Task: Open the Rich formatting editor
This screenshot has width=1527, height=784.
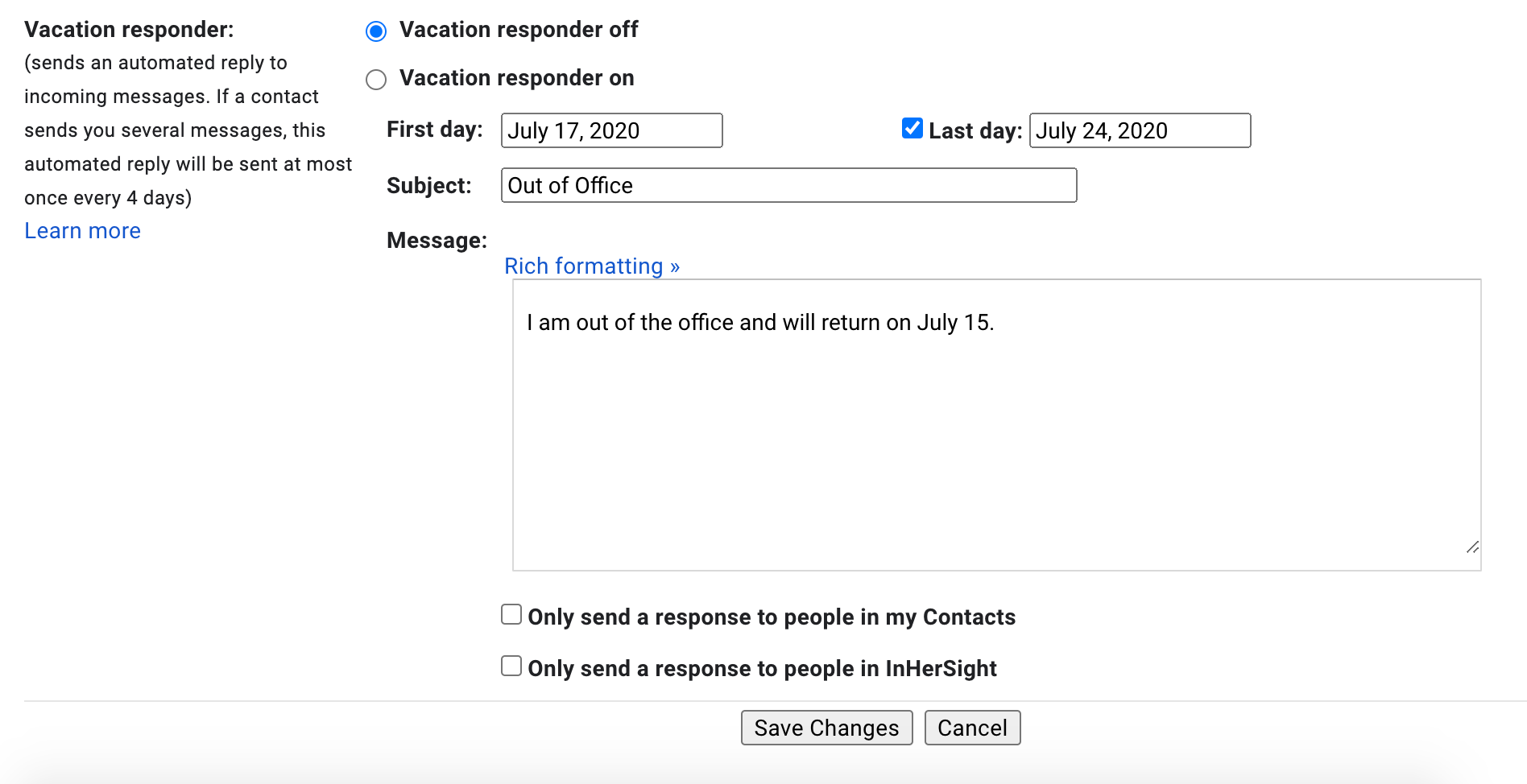Action: point(592,266)
